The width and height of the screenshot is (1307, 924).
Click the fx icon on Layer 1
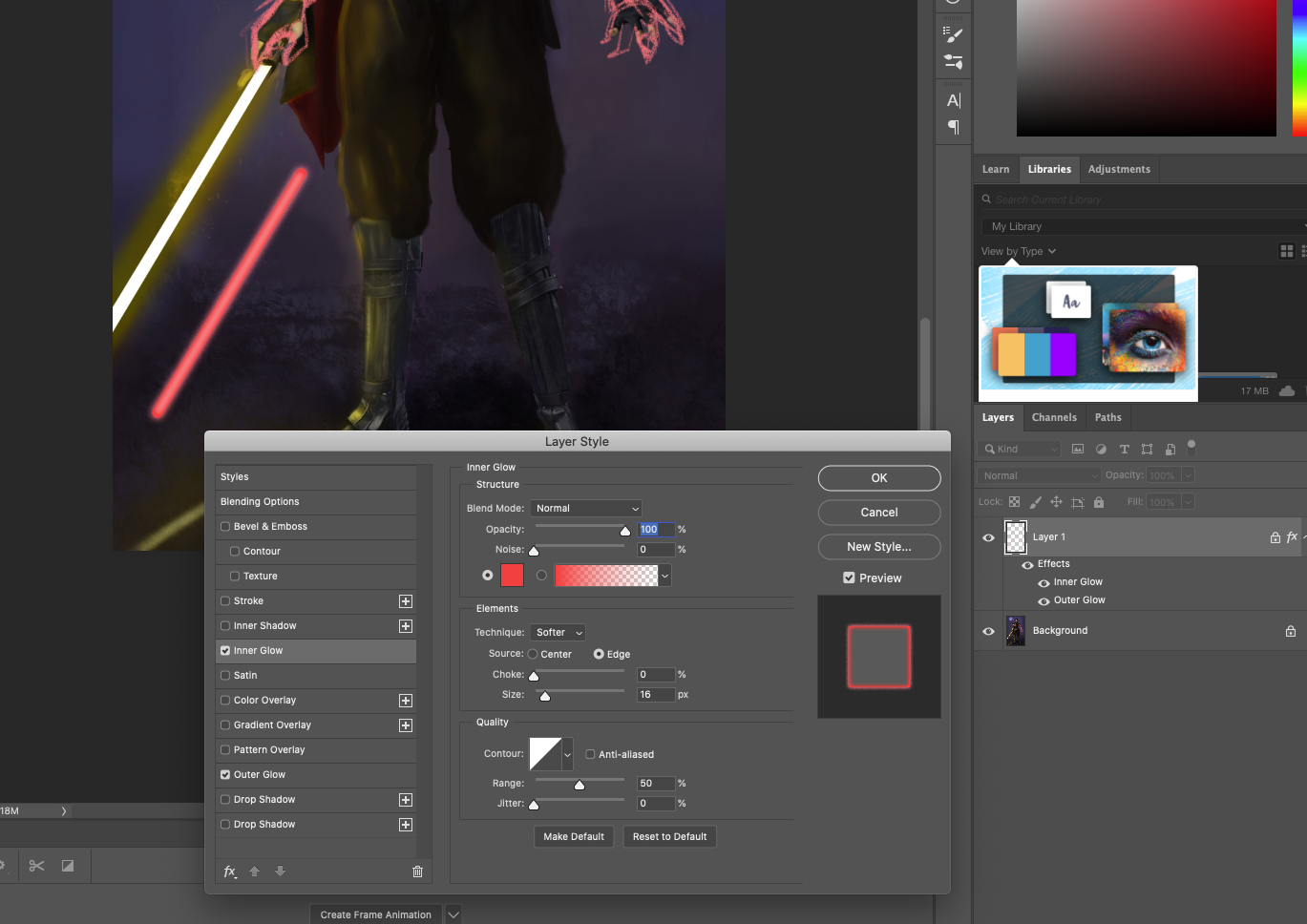(1292, 537)
